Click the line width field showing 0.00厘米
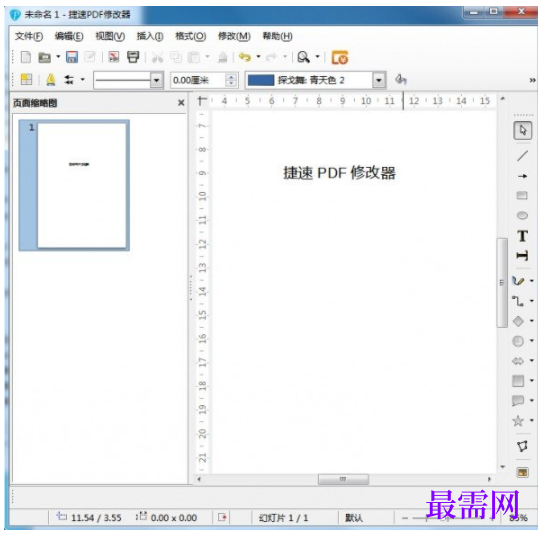 click(x=198, y=80)
